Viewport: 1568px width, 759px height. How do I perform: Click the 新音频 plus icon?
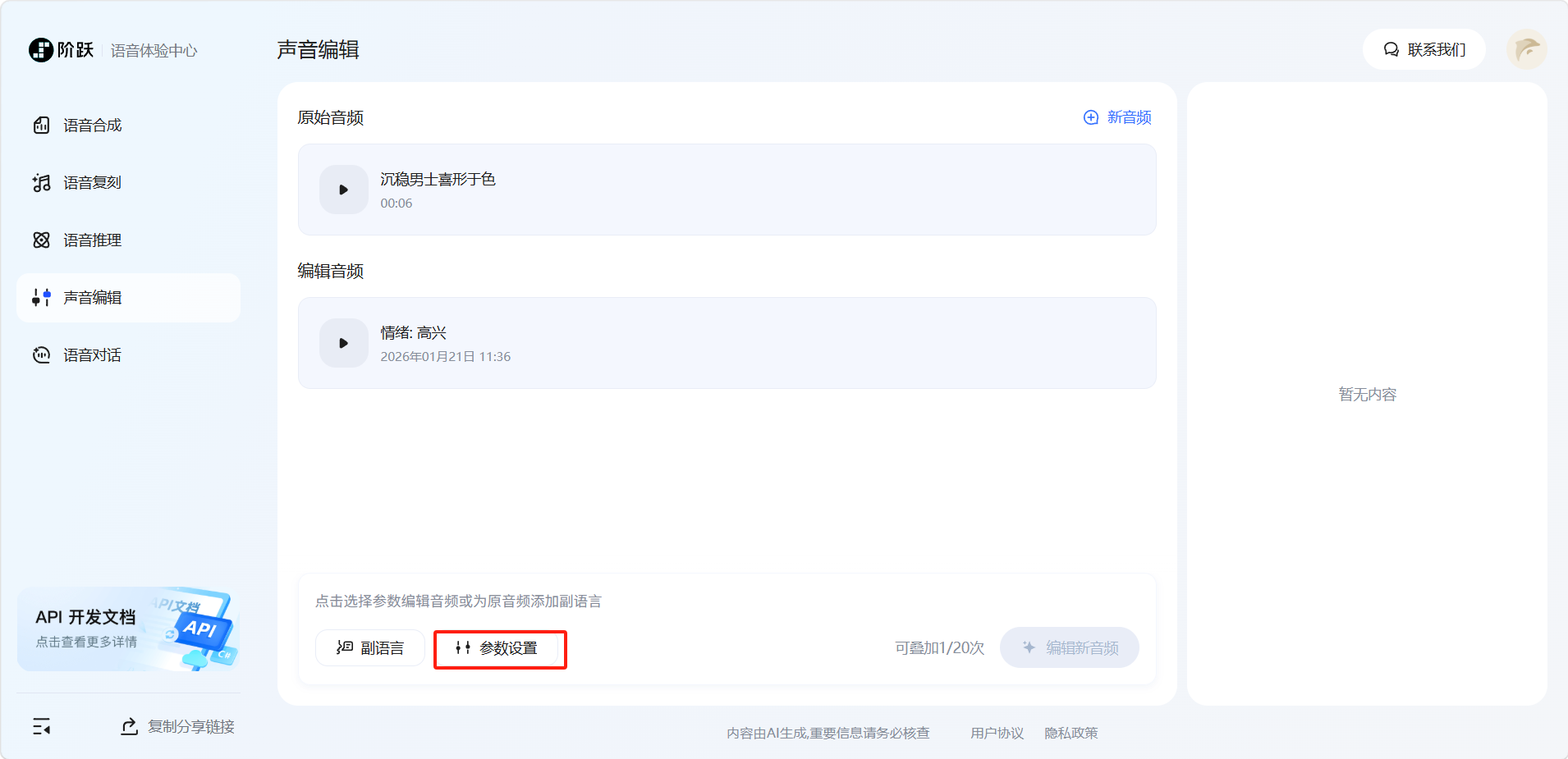click(x=1090, y=117)
